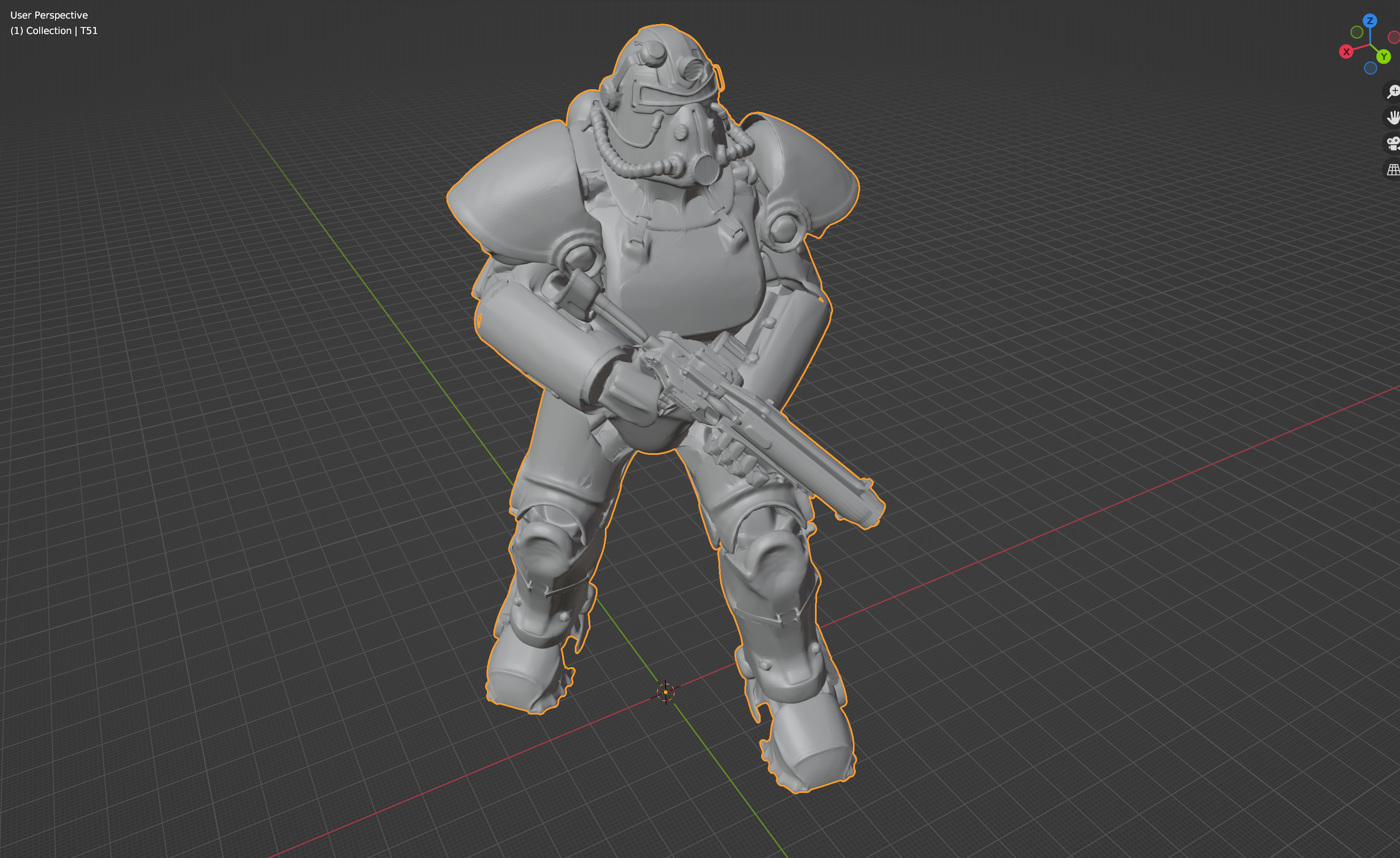Click the green Y axis gizmo handle
The width and height of the screenshot is (1400, 858).
1384,56
